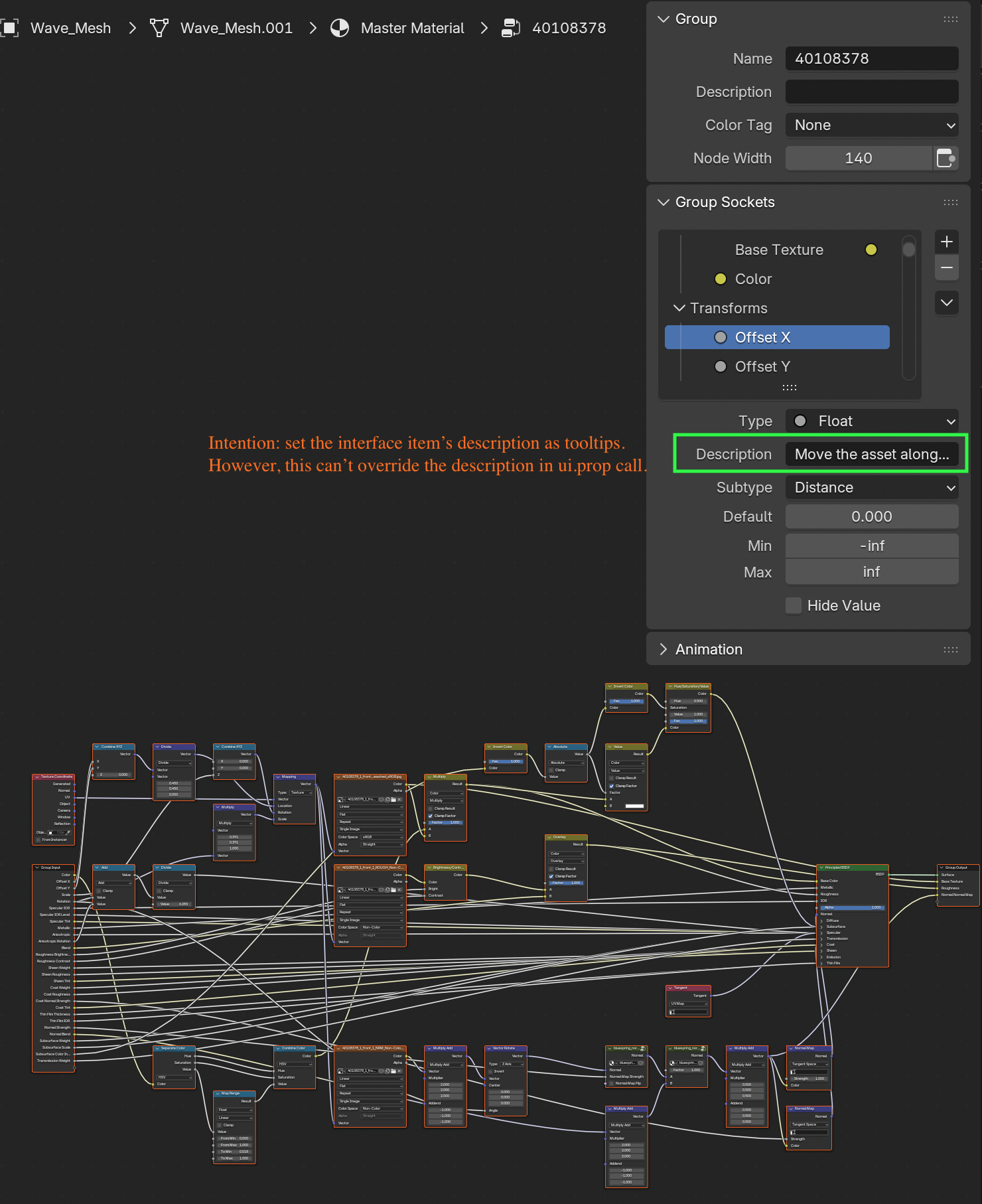Select the Offset Y socket item
This screenshot has width=982, height=1204.
(x=777, y=366)
